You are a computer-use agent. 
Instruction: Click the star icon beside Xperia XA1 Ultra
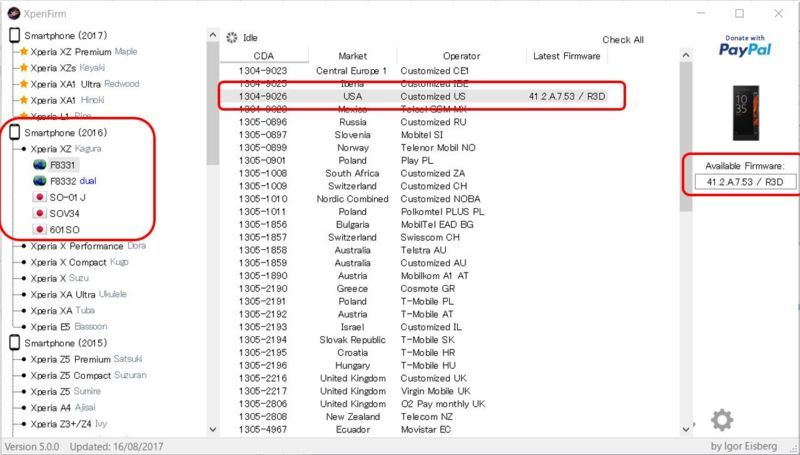click(23, 84)
